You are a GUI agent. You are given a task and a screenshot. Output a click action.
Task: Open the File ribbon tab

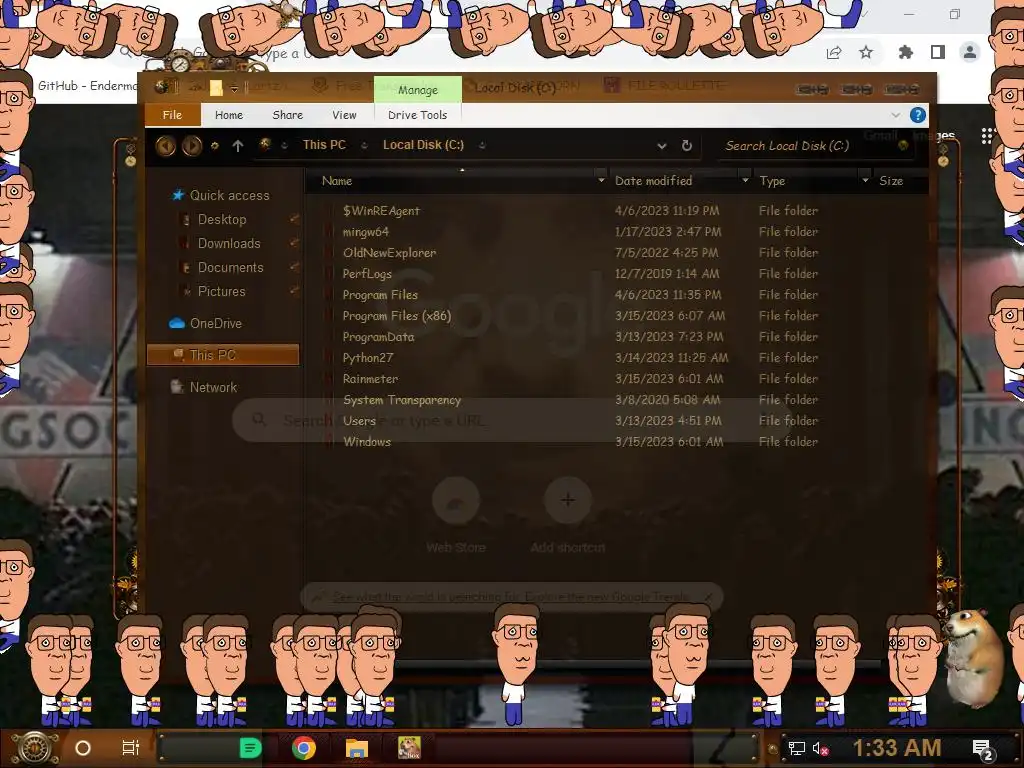pos(172,115)
